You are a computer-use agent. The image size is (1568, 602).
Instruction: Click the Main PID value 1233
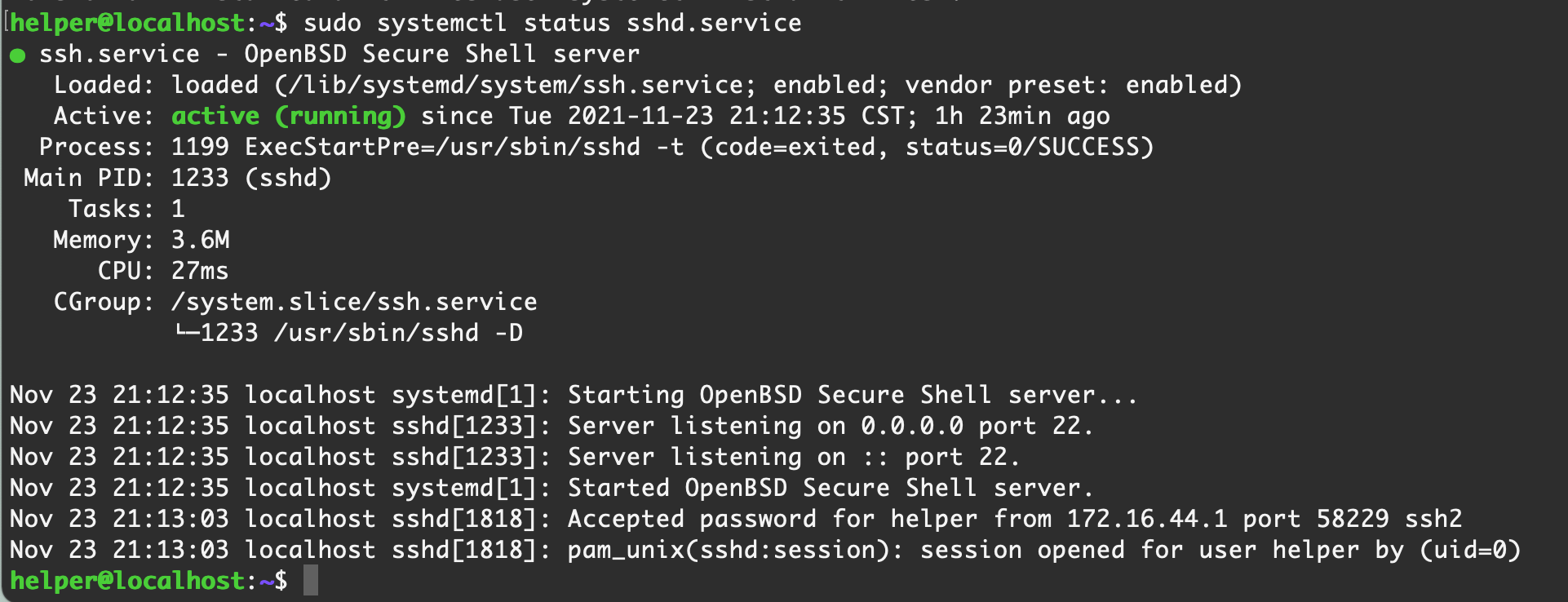[200, 179]
